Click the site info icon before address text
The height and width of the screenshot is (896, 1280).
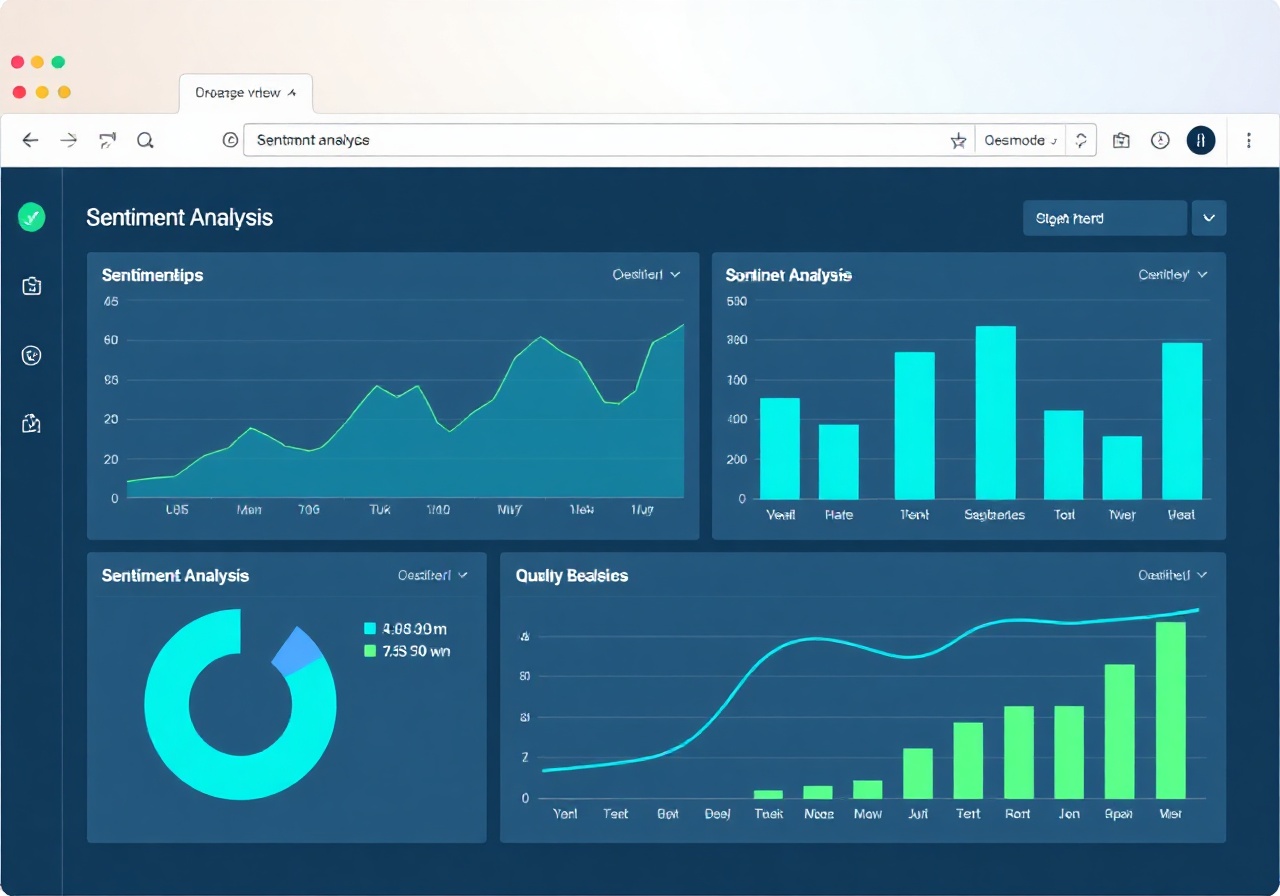coord(230,141)
